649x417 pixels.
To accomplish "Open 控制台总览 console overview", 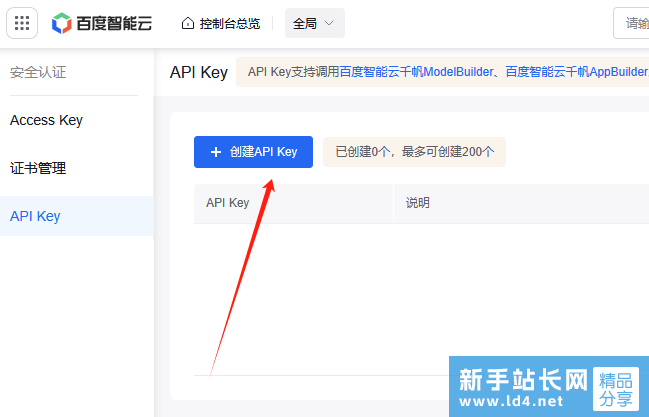I will [229, 24].
